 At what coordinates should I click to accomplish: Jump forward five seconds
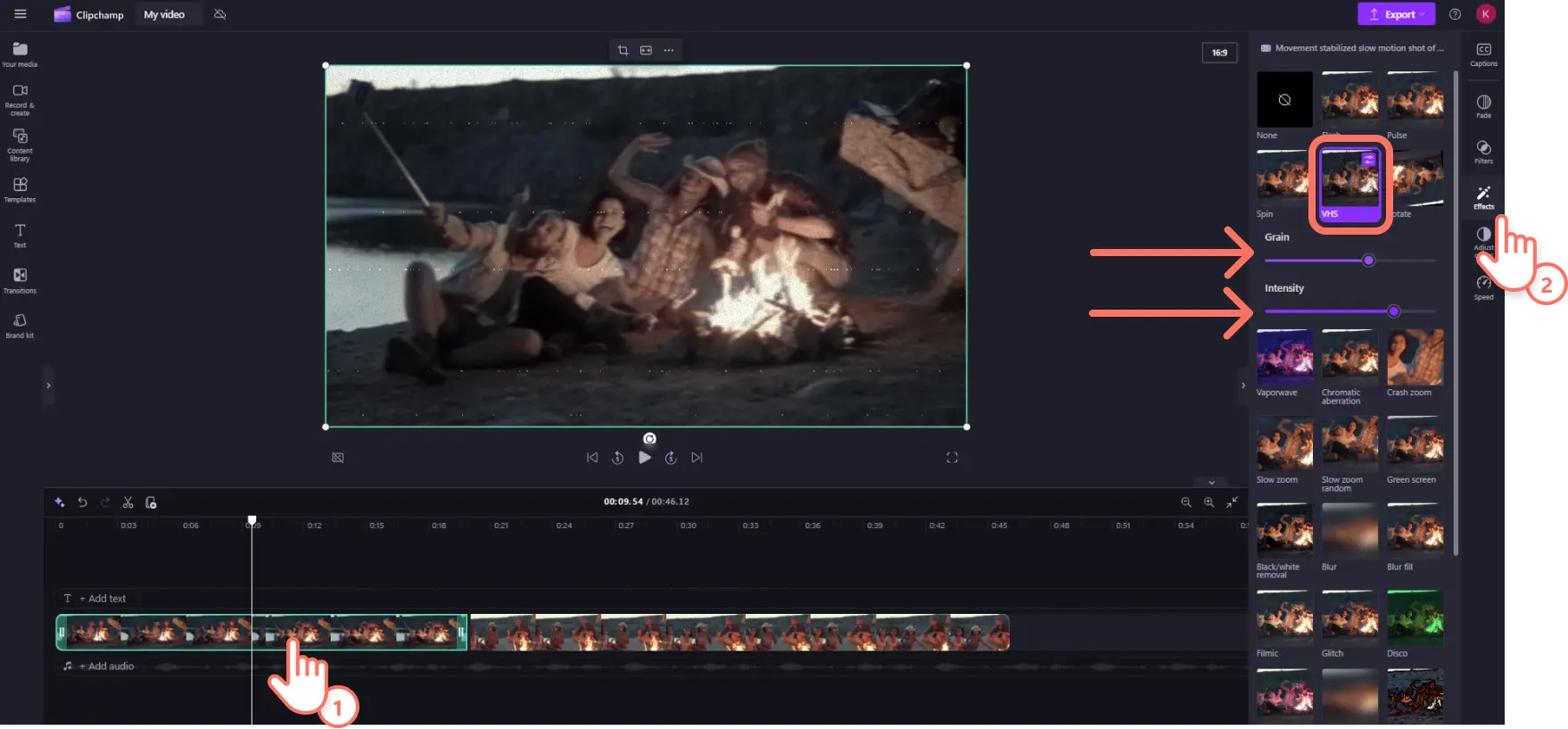coord(671,458)
